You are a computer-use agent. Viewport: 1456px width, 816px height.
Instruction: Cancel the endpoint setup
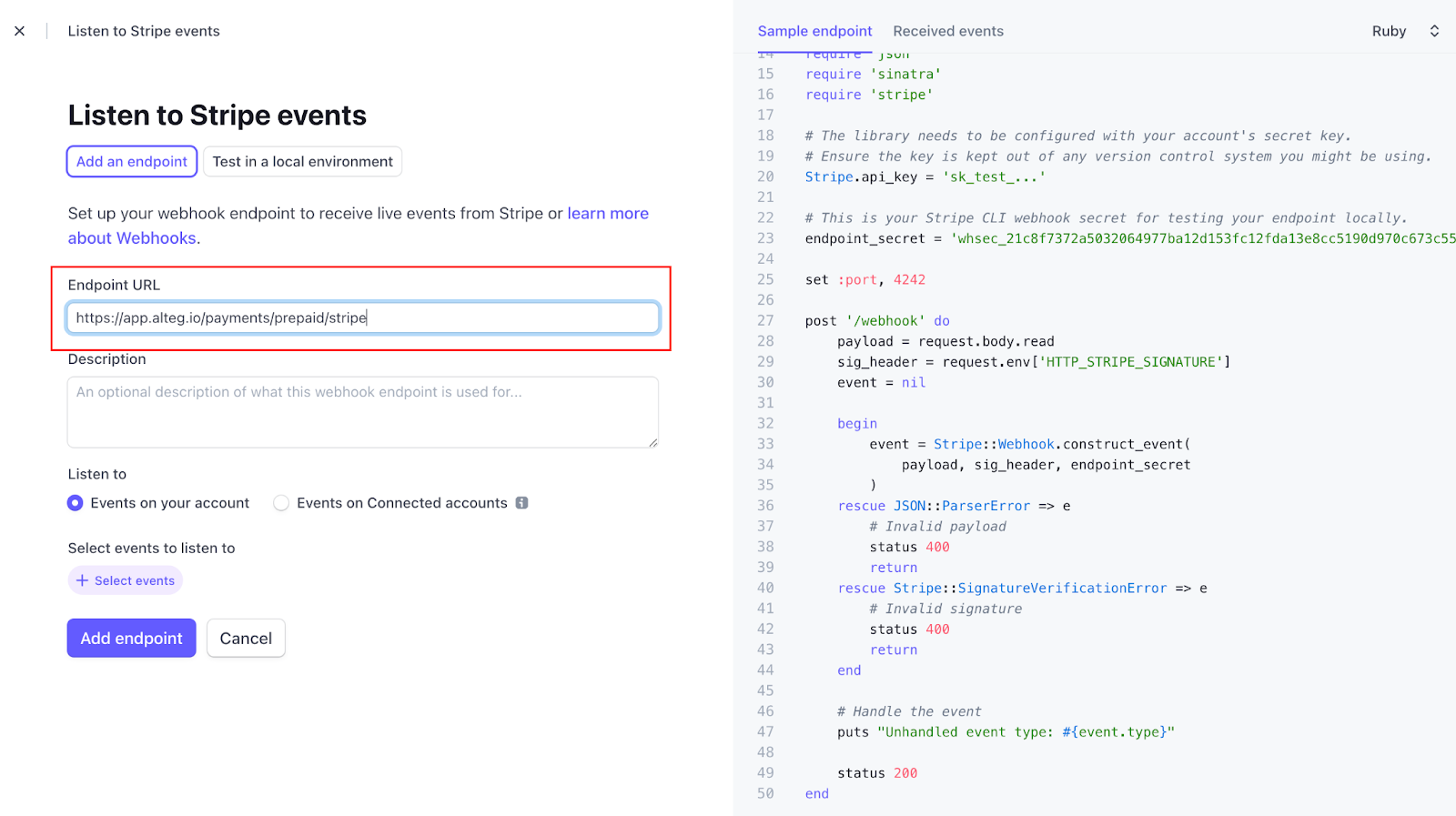coord(246,639)
